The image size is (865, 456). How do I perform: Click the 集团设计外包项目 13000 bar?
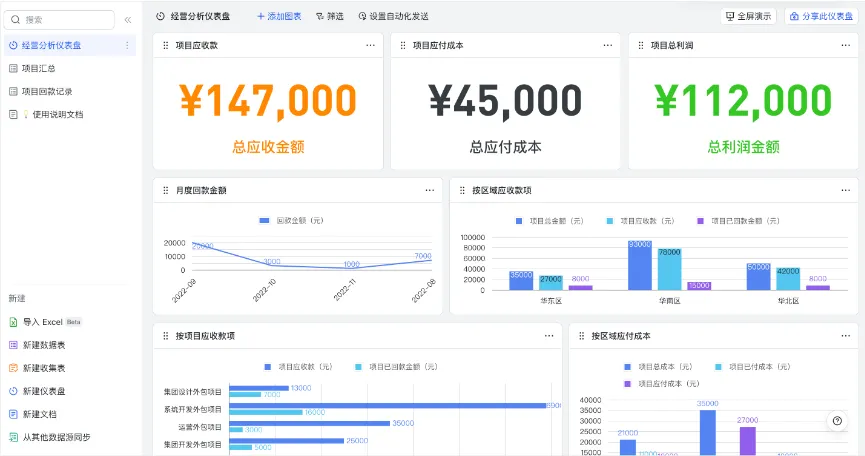click(x=259, y=388)
